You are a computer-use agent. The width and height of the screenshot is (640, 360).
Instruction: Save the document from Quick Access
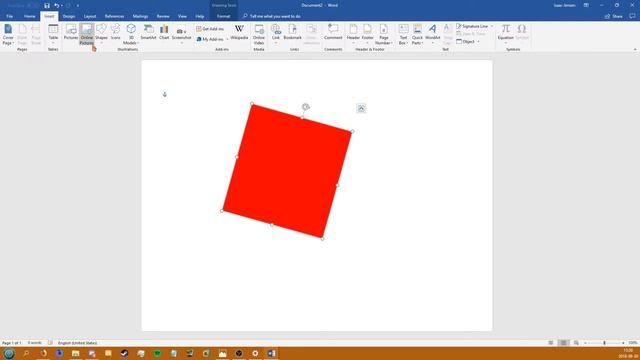(x=47, y=5)
